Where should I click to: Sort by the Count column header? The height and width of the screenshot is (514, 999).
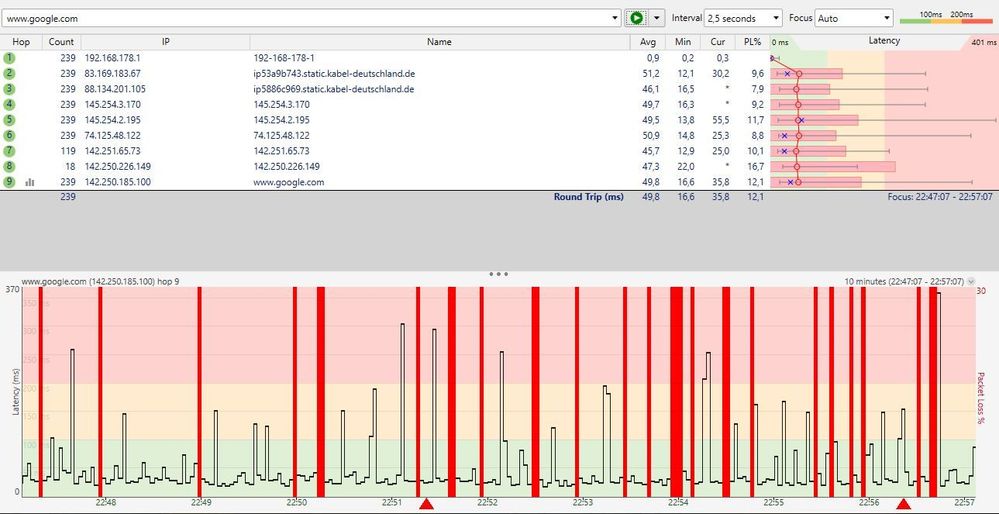(x=61, y=41)
